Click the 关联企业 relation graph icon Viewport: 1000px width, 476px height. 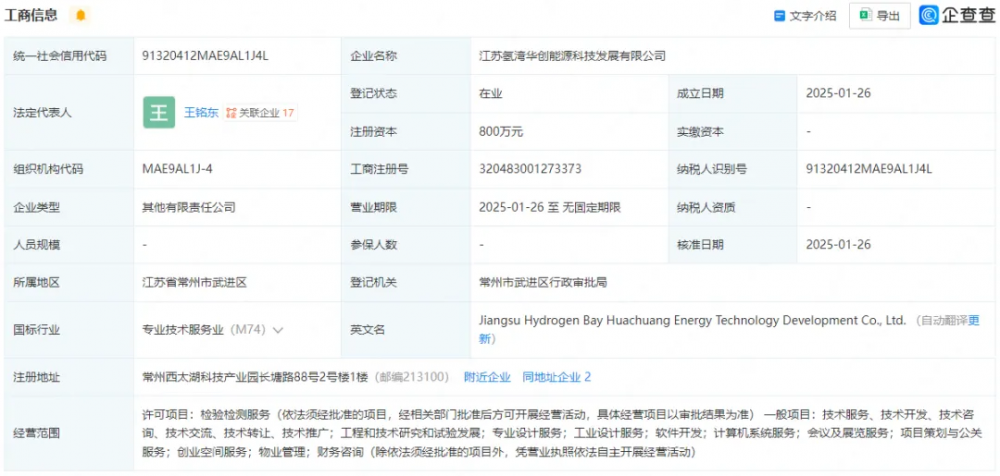232,113
